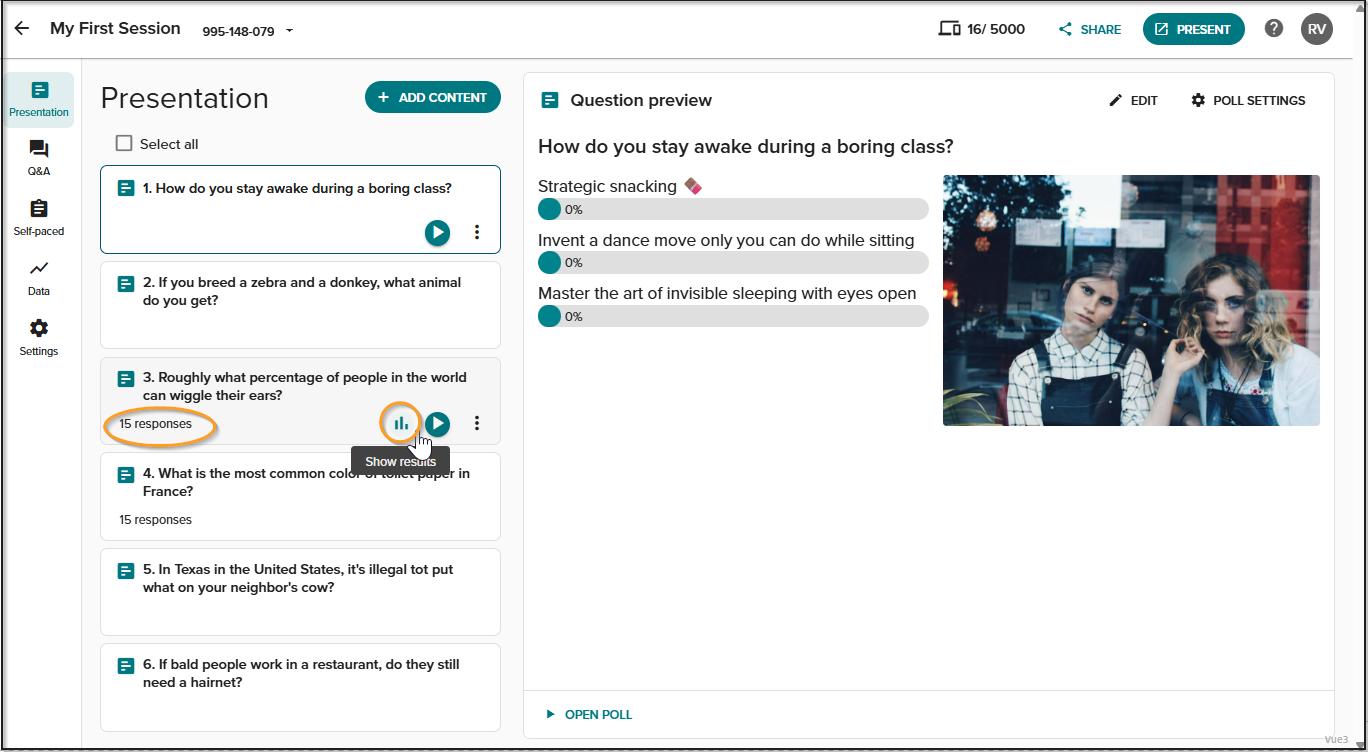This screenshot has width=1368, height=752.
Task: Tick the Select all checkbox
Action: 124,144
